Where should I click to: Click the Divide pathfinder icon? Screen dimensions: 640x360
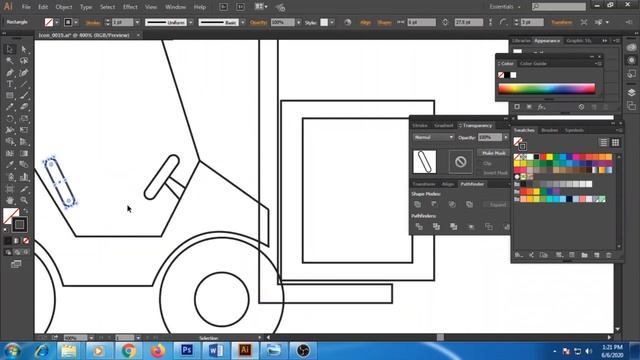(x=419, y=227)
